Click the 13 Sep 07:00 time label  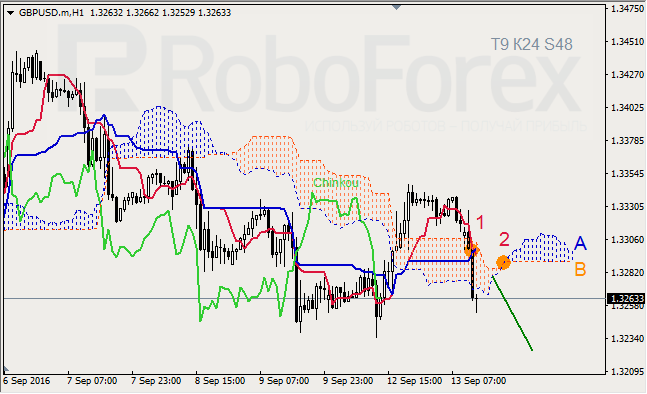pyautogui.click(x=478, y=381)
